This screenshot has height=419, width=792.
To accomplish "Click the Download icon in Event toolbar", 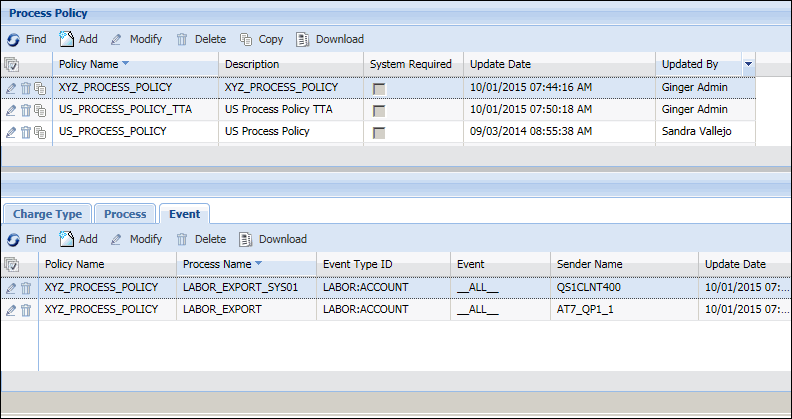I will (246, 239).
